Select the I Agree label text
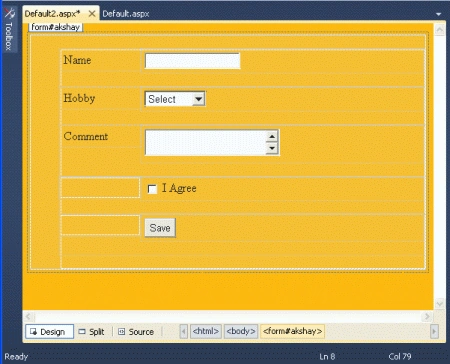 pos(179,188)
